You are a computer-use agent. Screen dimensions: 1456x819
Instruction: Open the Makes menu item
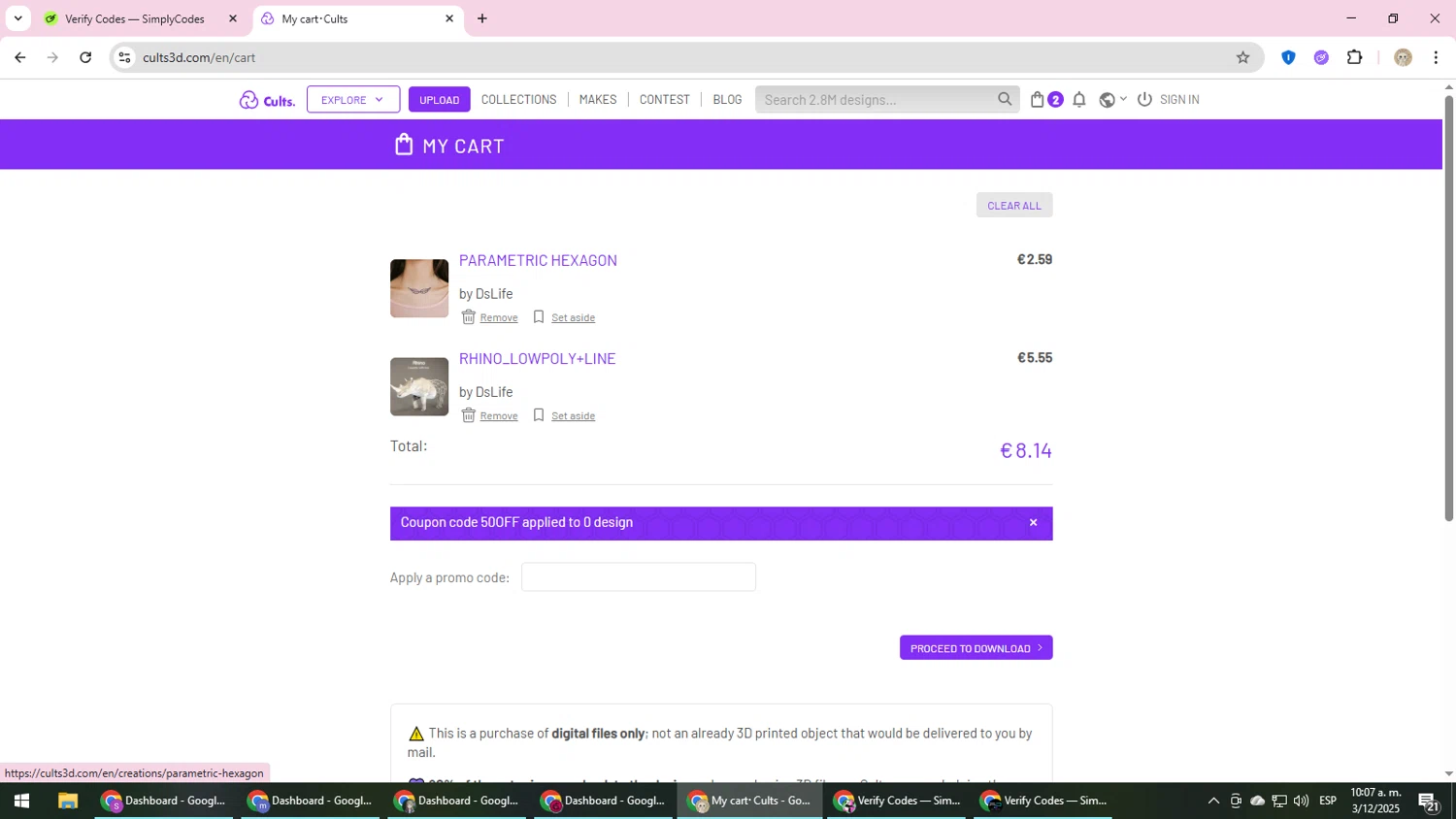(x=598, y=99)
